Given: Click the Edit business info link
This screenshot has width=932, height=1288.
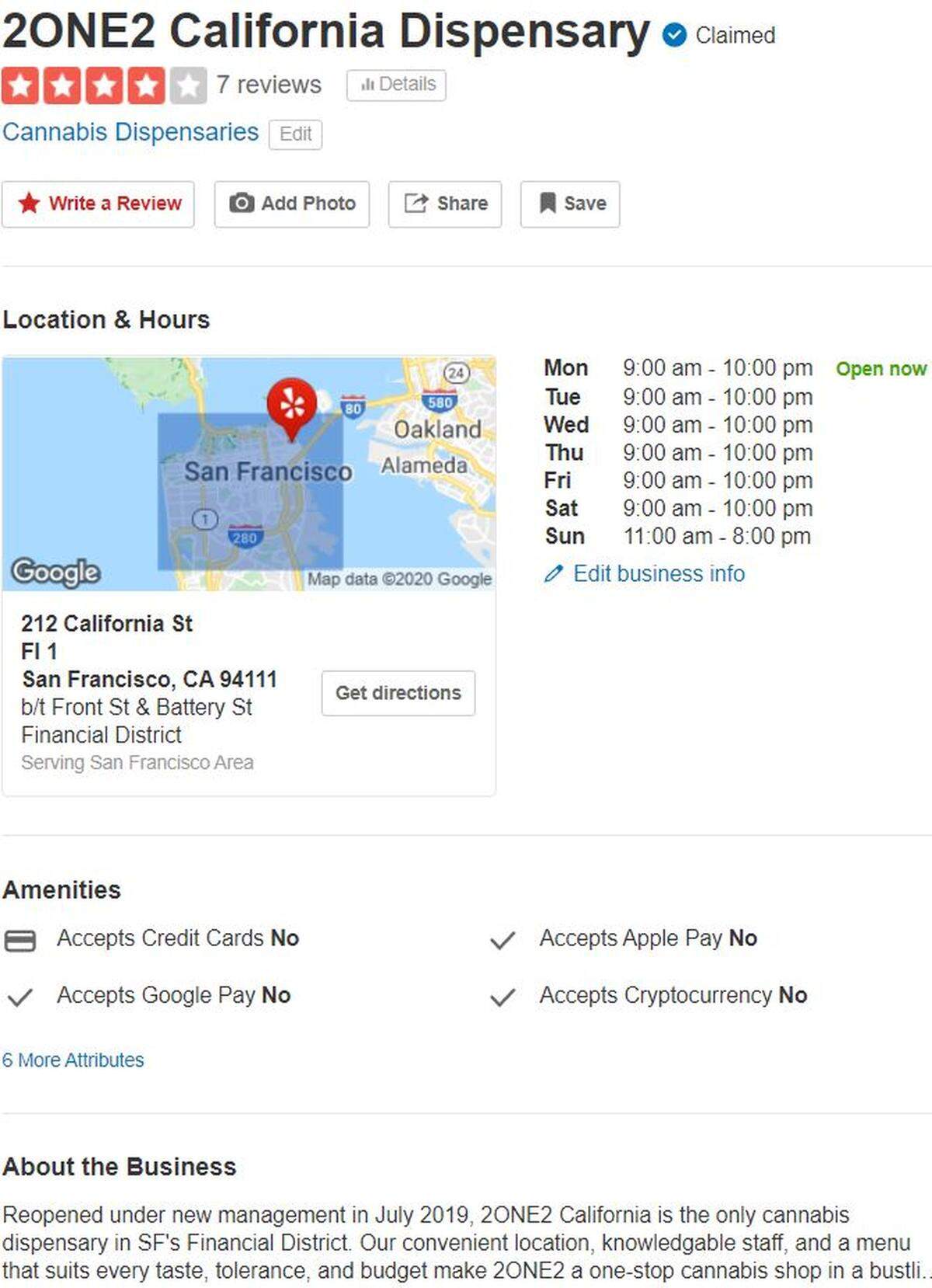Looking at the screenshot, I should pos(659,574).
